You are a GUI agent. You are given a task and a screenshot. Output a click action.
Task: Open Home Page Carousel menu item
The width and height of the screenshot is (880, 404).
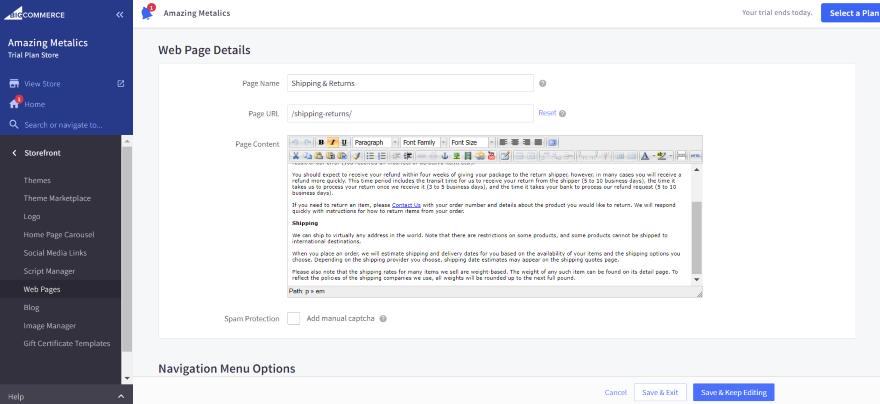coord(59,235)
